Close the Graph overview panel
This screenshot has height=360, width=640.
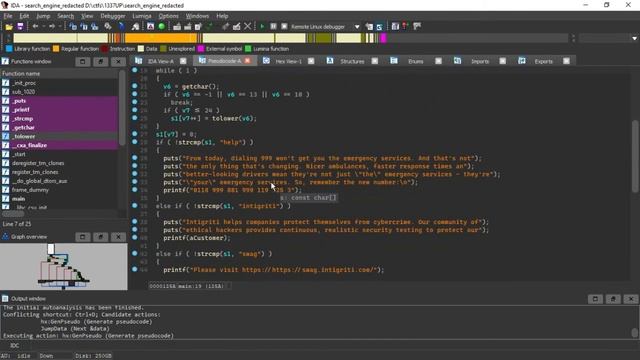coord(118,237)
